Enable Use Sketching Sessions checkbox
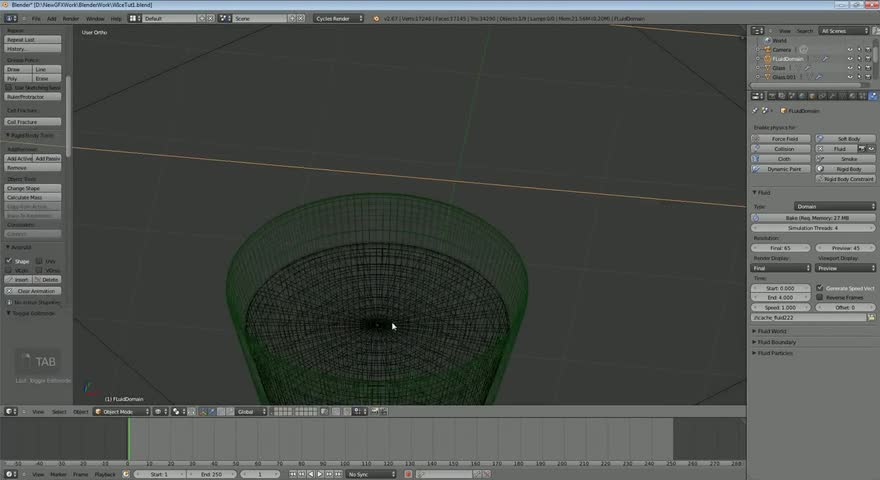Screen dimensions: 880x480 pos(8,88)
